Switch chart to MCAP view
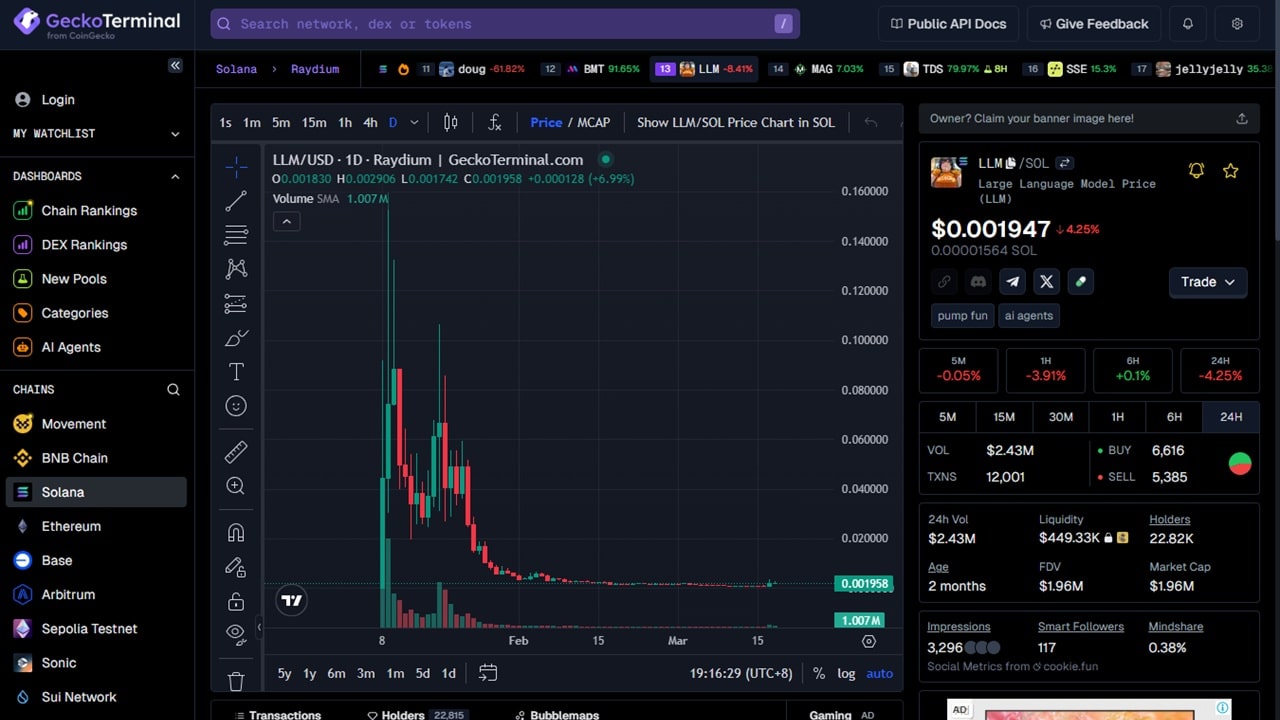The image size is (1280, 720). (594, 122)
